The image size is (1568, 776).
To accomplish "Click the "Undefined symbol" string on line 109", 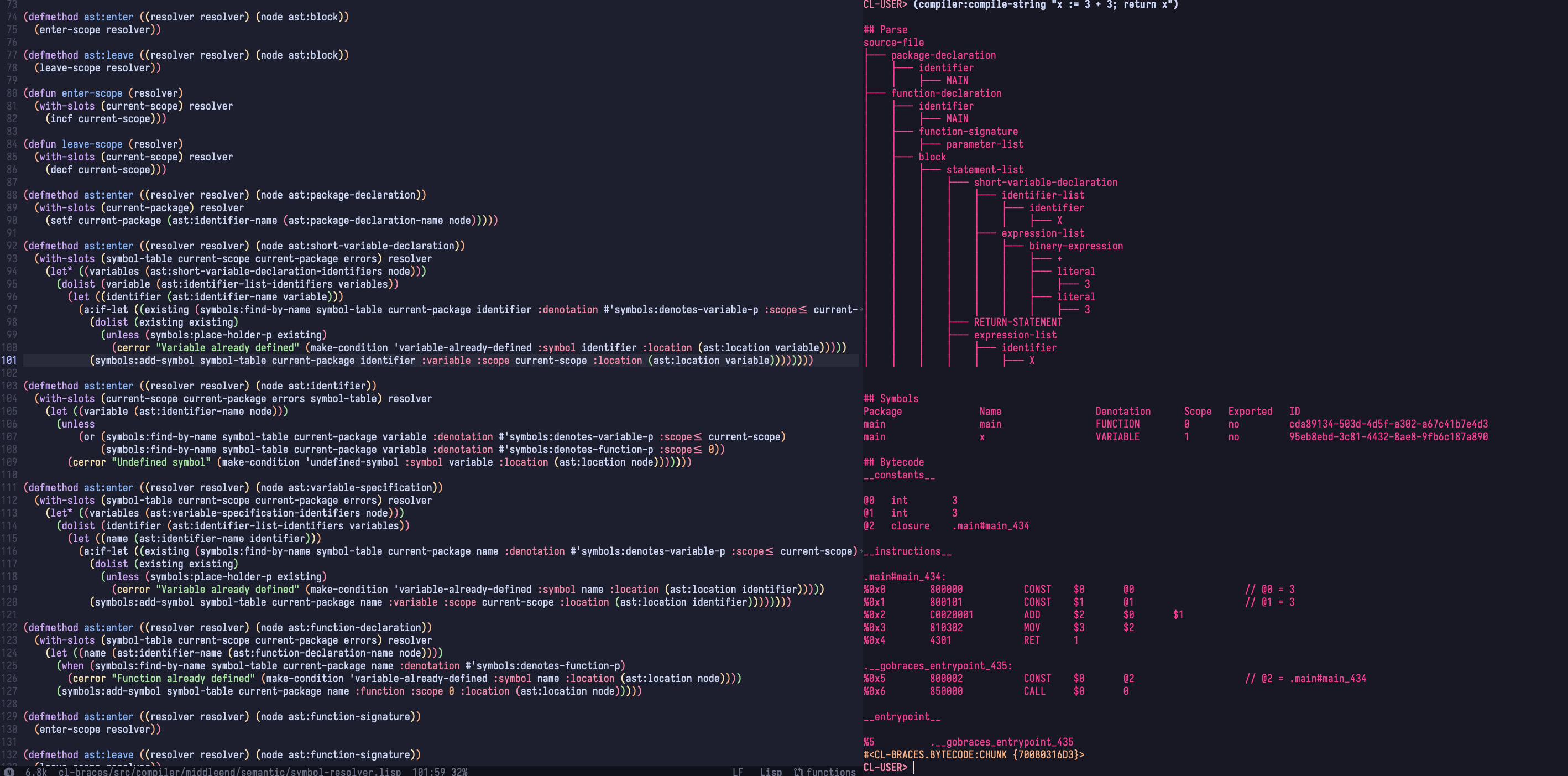I will (161, 462).
